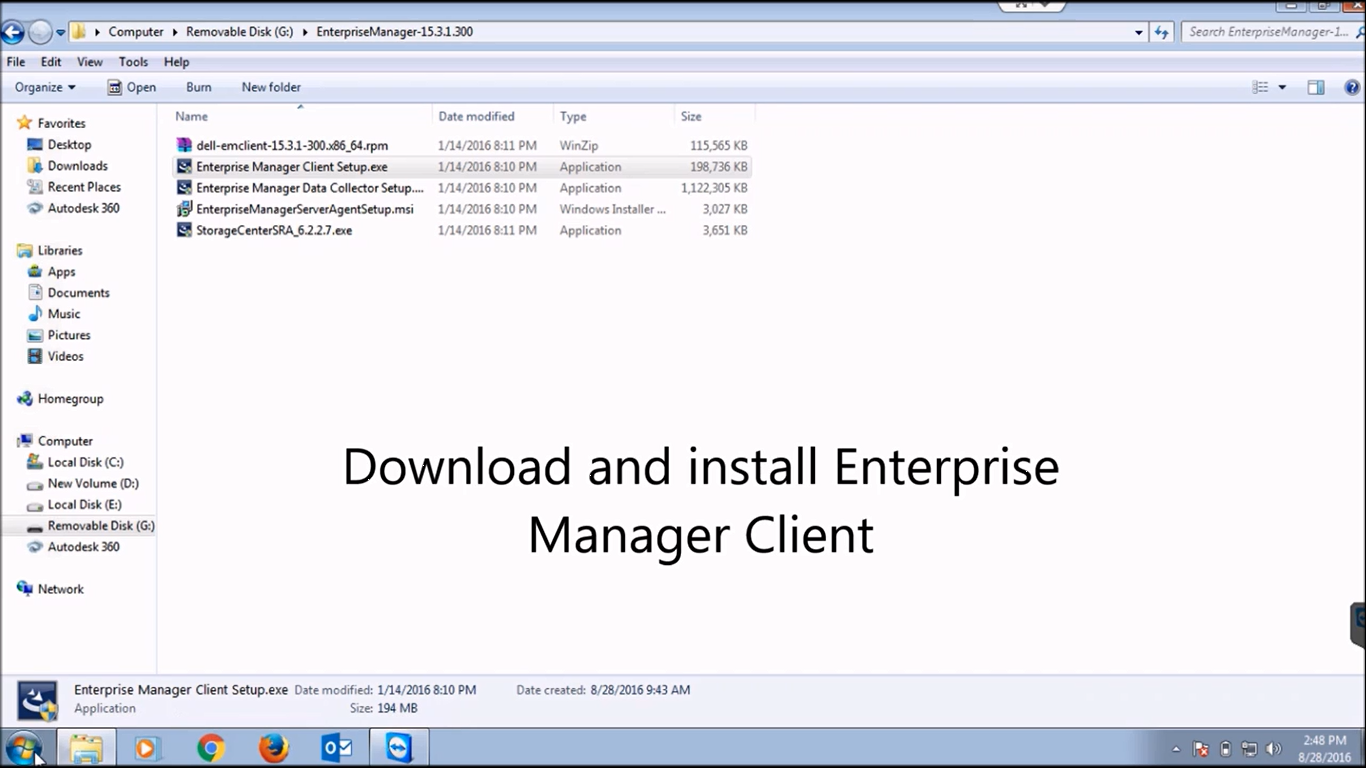Select Autodesk 360 under Favorites
The height and width of the screenshot is (768, 1366).
(x=83, y=208)
